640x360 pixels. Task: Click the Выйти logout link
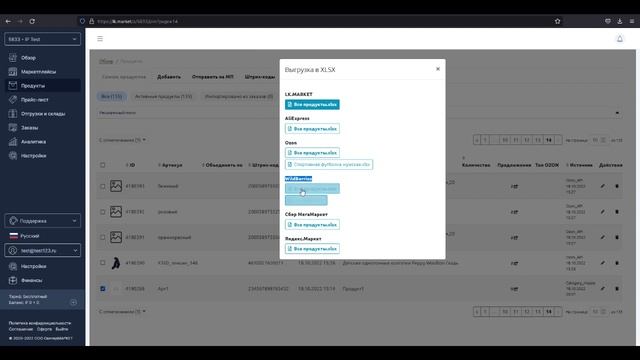tap(62, 329)
